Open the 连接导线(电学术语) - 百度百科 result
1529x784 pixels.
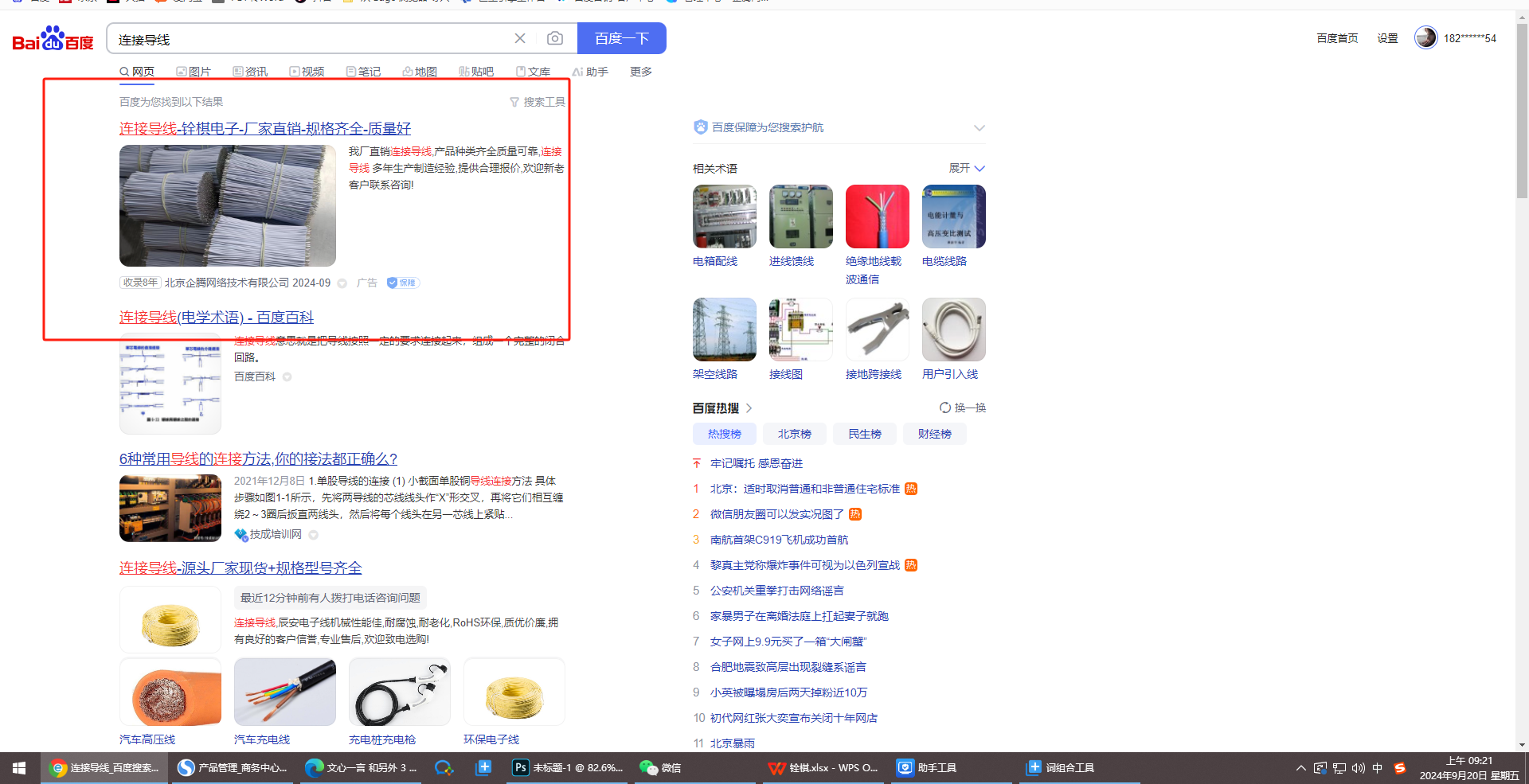tap(217, 317)
